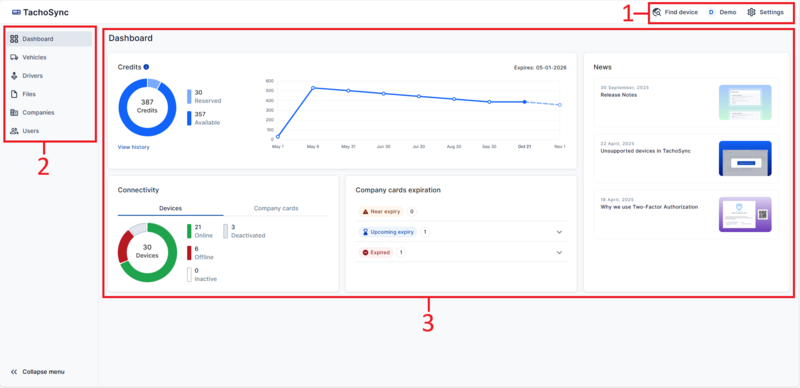Click the Collapse menu double-chevron icon
800x388 pixels.
tap(14, 372)
